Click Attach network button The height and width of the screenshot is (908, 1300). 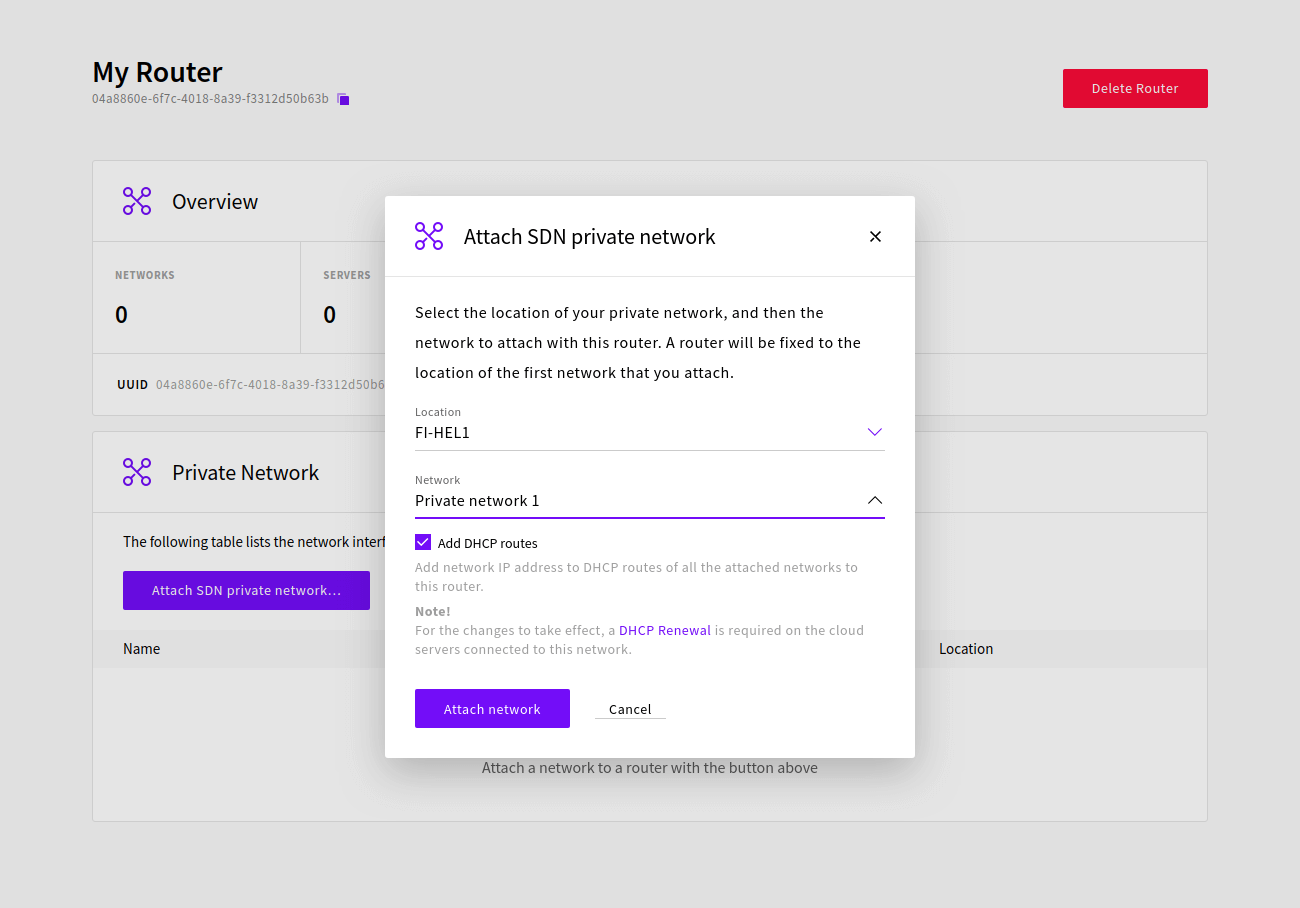click(x=492, y=709)
